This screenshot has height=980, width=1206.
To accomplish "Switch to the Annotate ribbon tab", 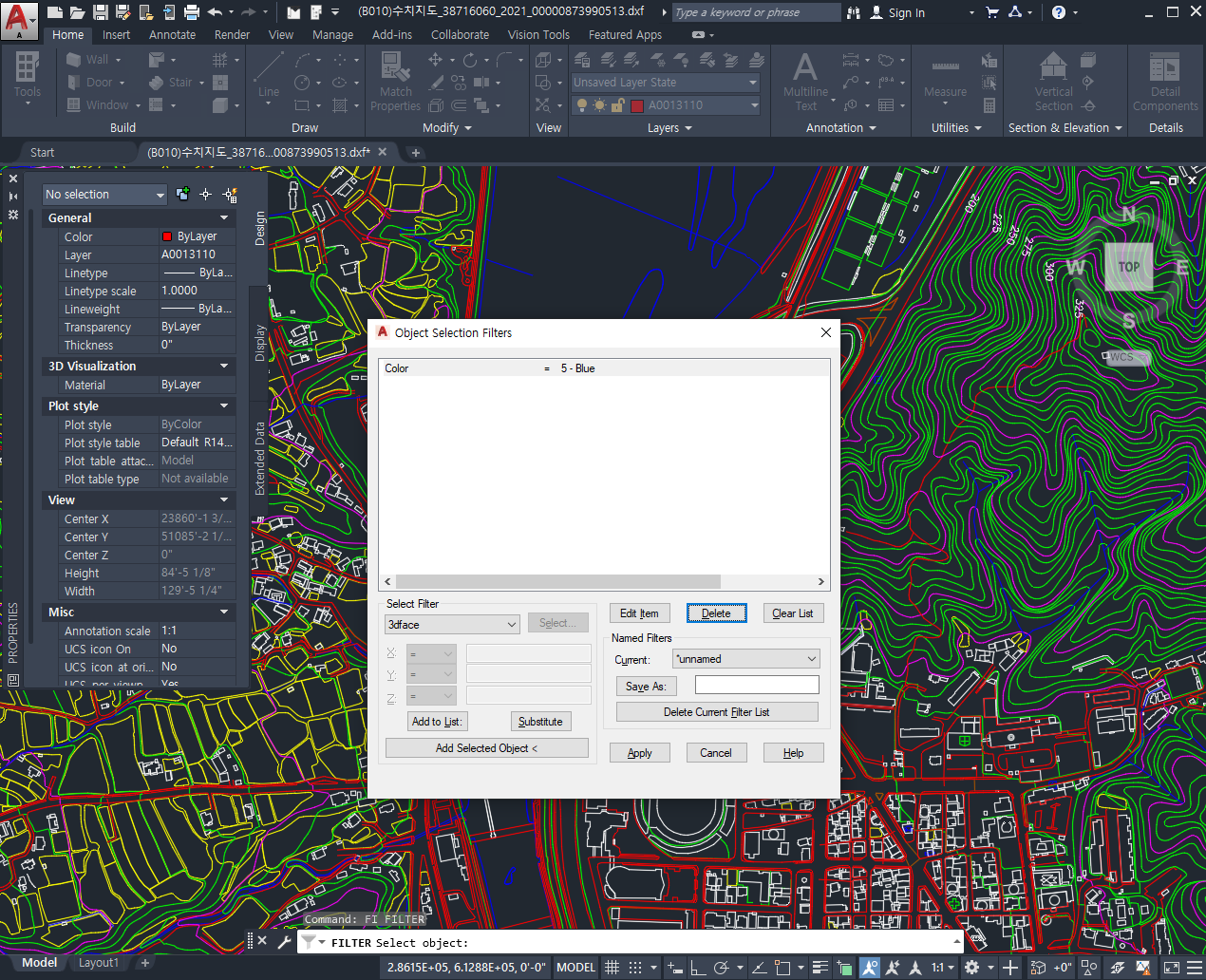I will tap(172, 34).
